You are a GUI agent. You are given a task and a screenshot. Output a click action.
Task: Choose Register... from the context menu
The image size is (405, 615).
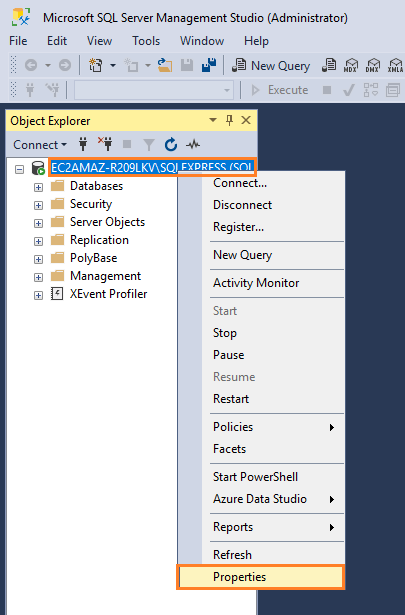click(262, 227)
